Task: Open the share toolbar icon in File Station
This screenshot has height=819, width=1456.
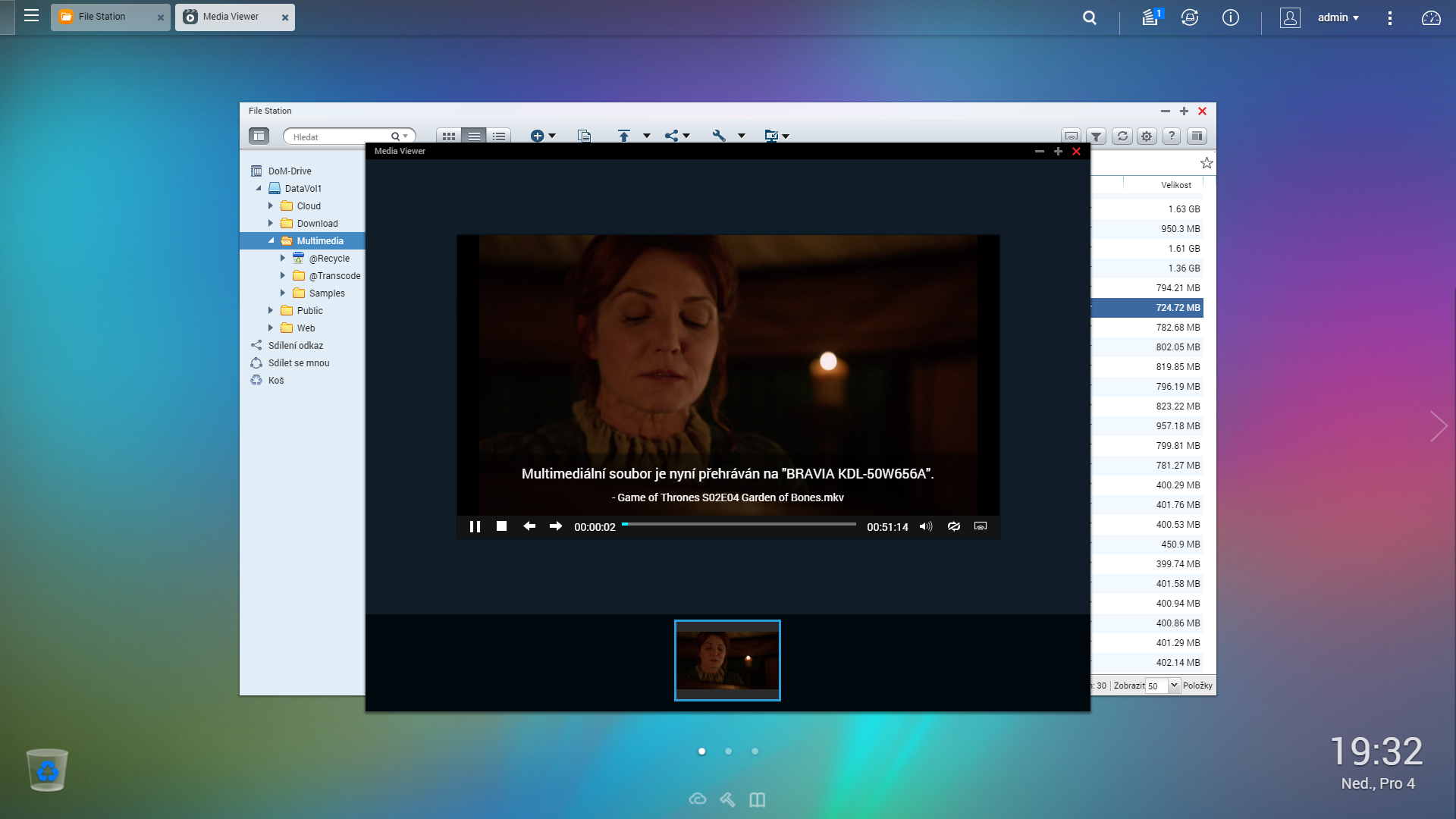Action: coord(672,136)
